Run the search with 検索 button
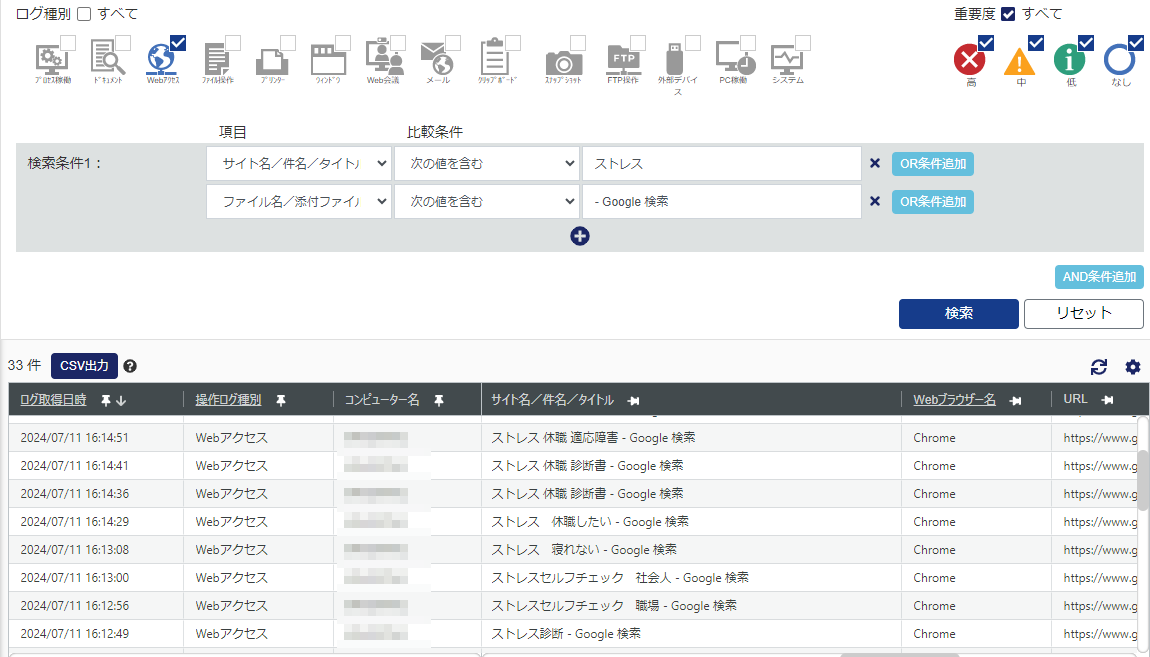 click(x=959, y=314)
